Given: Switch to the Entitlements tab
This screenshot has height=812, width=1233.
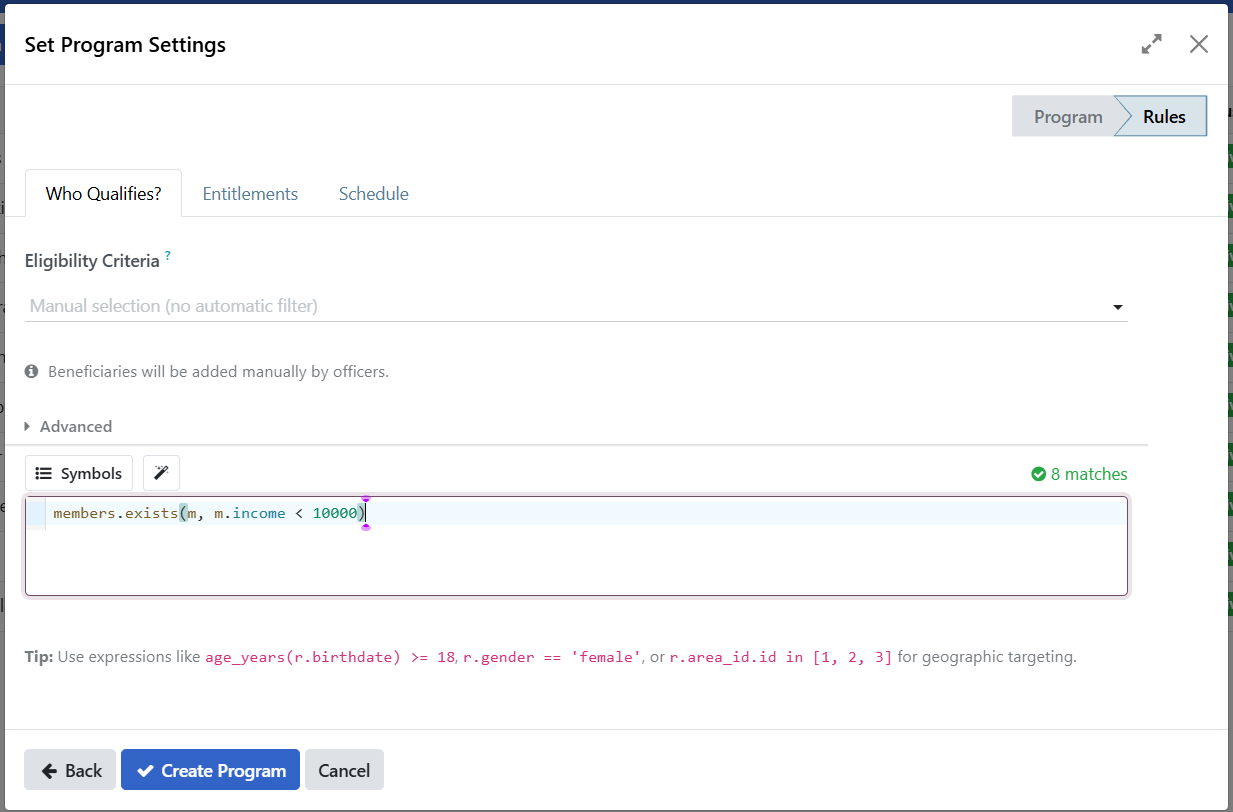Looking at the screenshot, I should 250,194.
